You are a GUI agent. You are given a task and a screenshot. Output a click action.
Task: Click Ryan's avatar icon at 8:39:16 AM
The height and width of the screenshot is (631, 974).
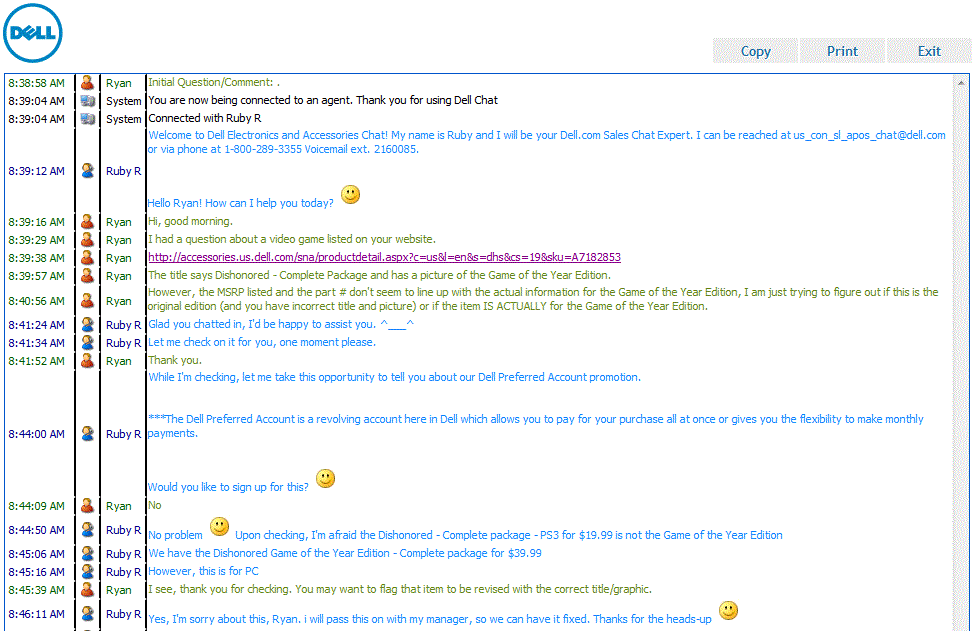tap(88, 222)
